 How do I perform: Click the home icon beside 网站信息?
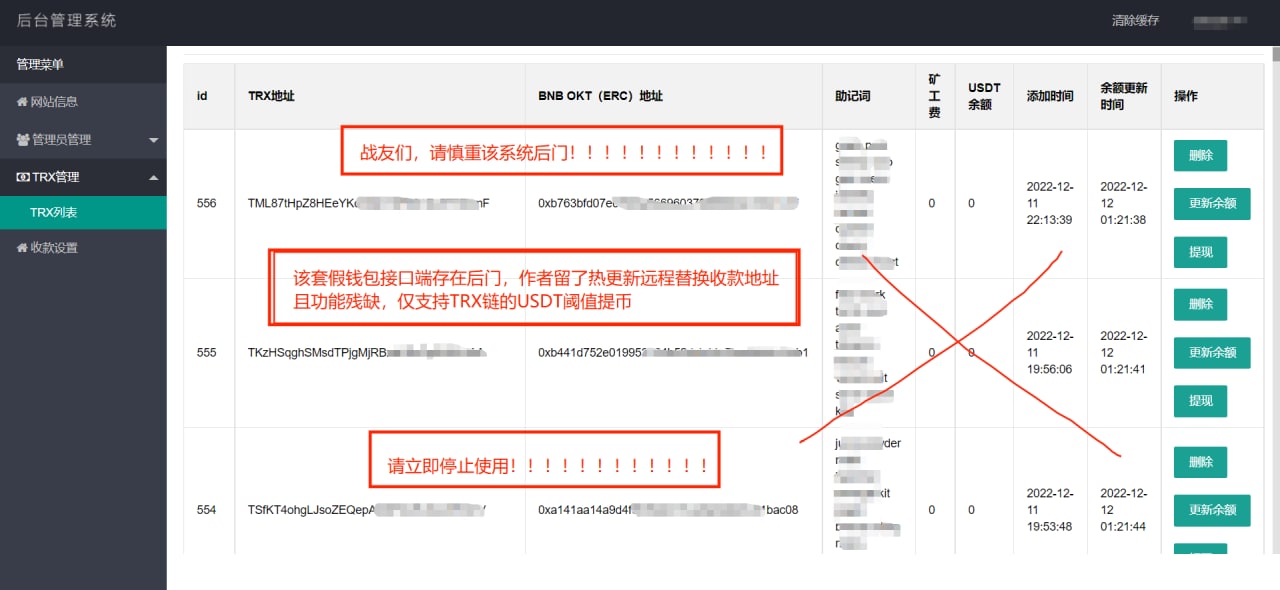point(22,102)
